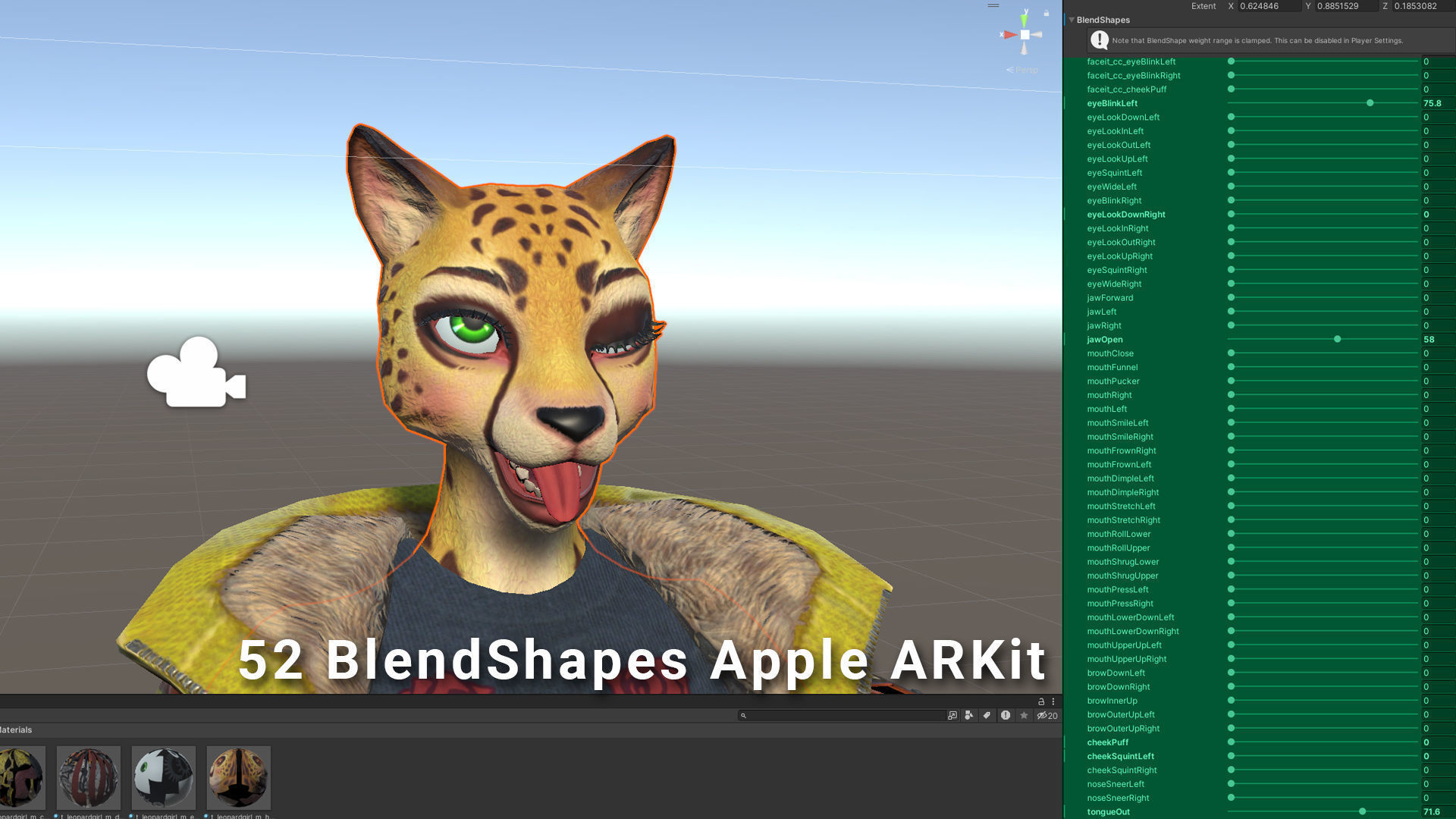1456x819 pixels.
Task: Open search in new window icon
Action: click(952, 715)
